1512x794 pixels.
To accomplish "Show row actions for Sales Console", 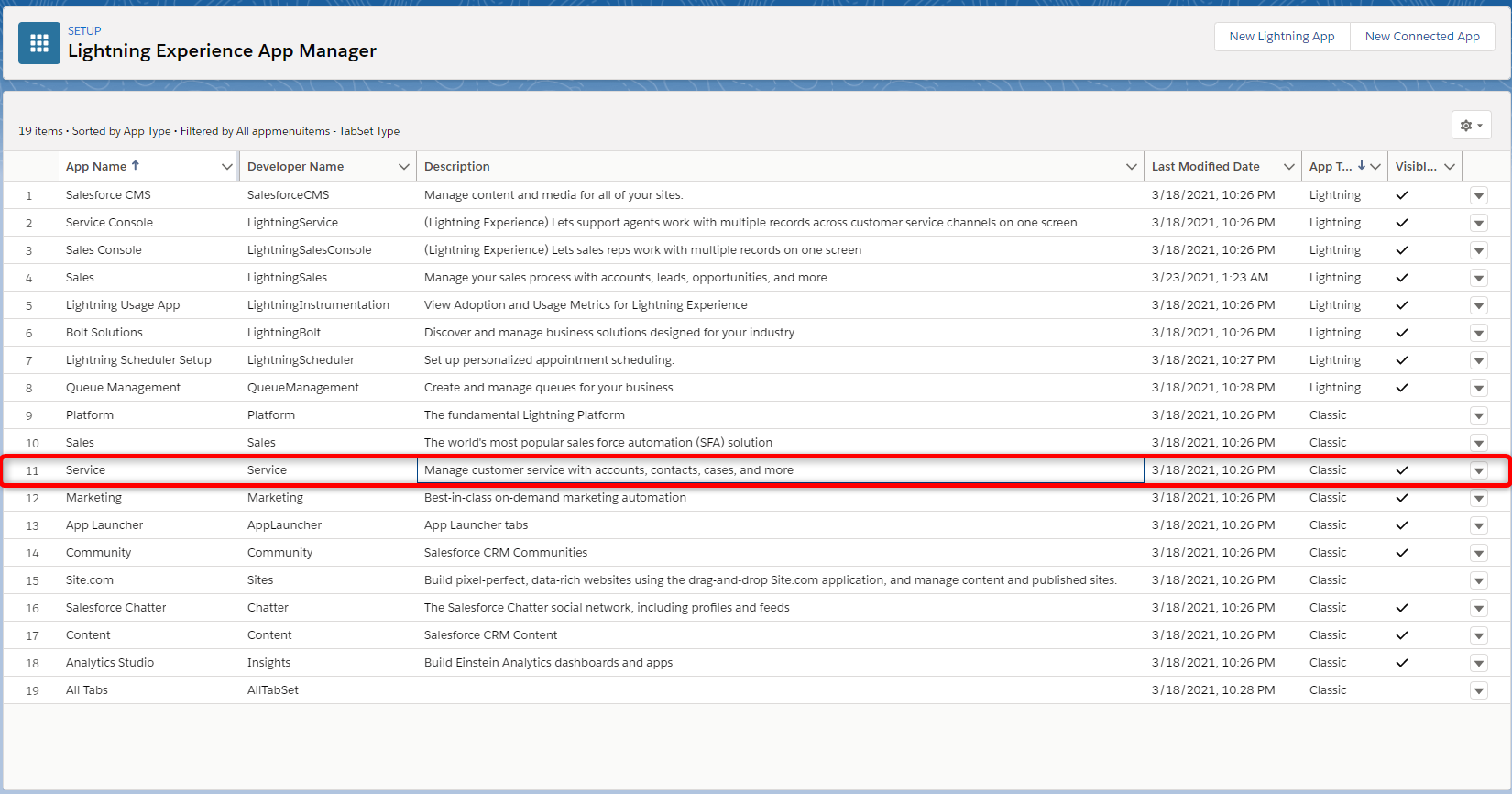I will coord(1479,250).
